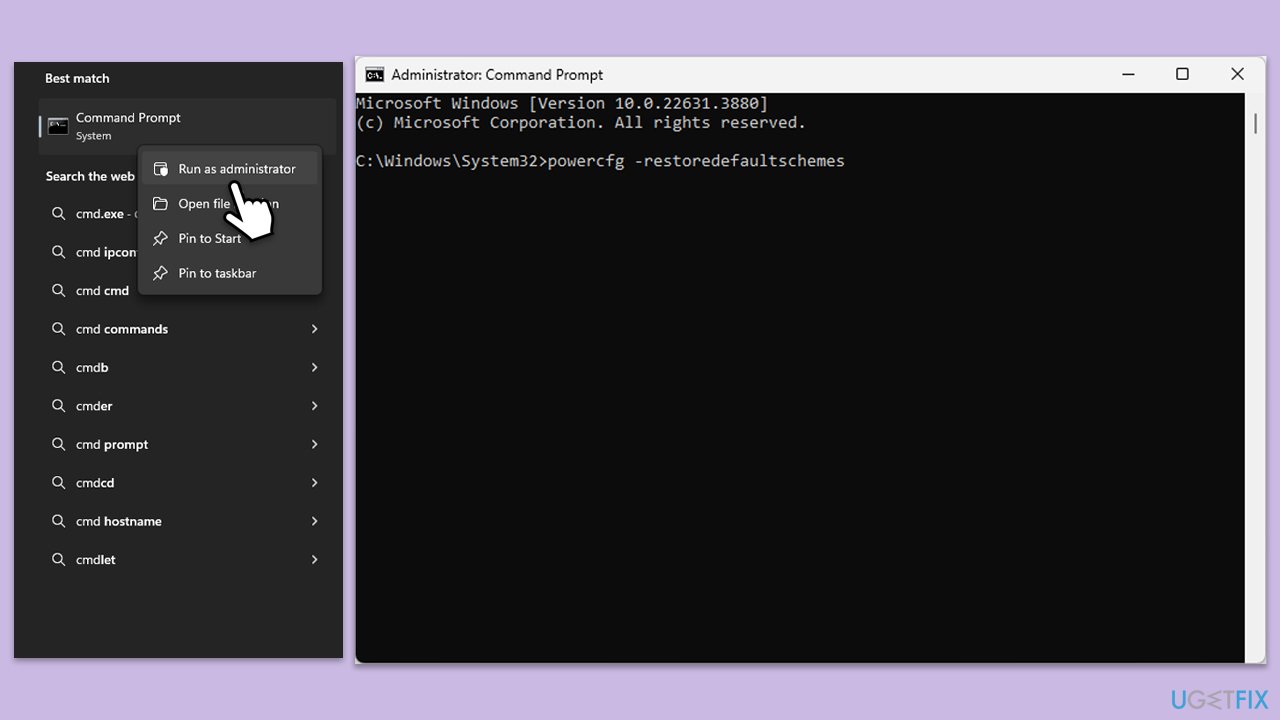The height and width of the screenshot is (720, 1280).
Task: Click the Command Prompt title bar icon
Action: coord(375,75)
